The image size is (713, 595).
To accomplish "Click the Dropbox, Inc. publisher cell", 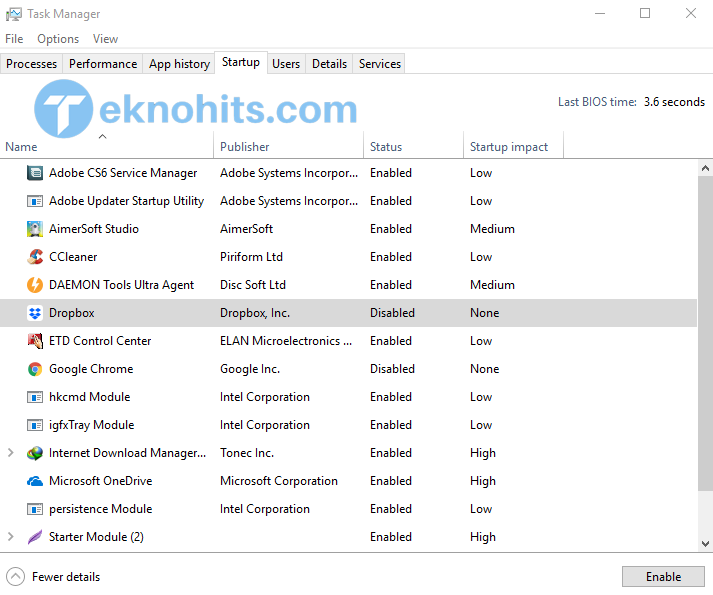I will coord(255,313).
